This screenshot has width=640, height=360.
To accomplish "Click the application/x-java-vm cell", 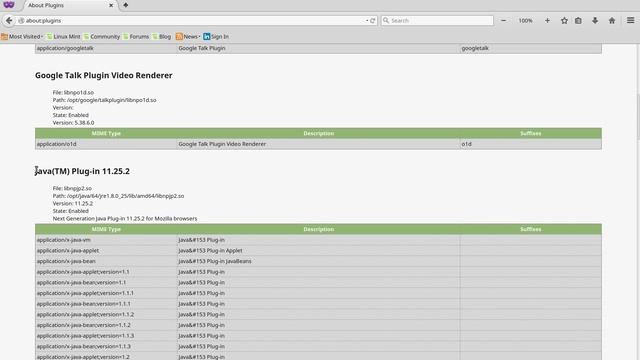I will [x=106, y=240].
